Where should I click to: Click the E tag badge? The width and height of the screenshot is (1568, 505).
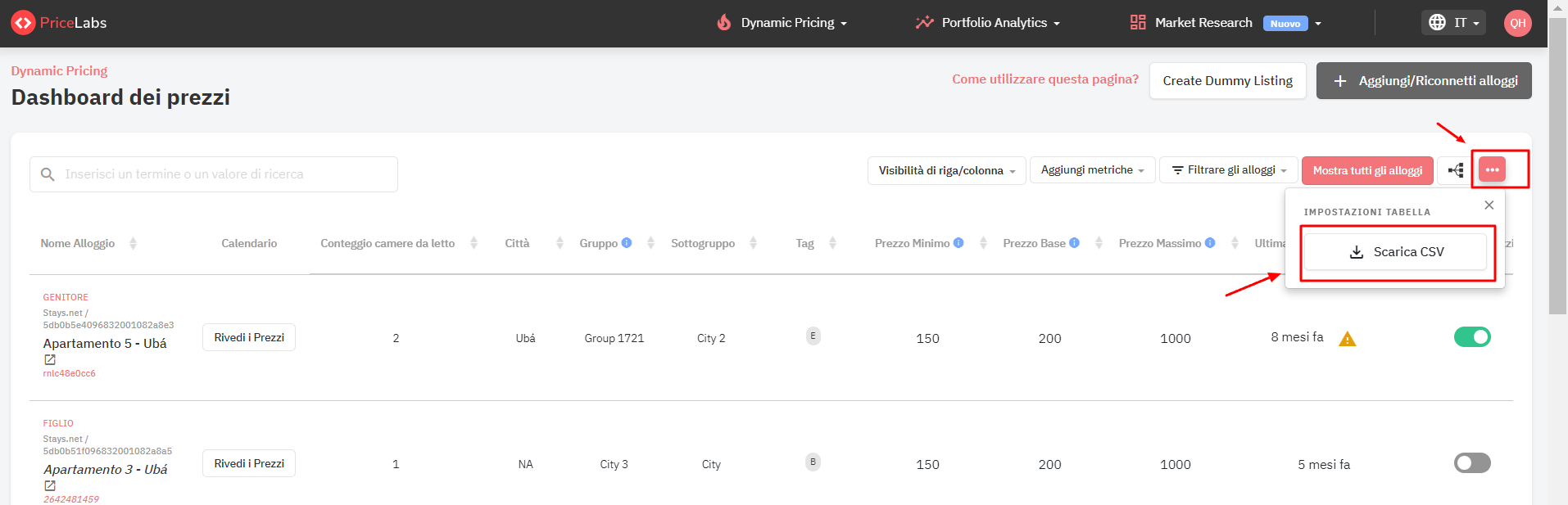tap(813, 336)
